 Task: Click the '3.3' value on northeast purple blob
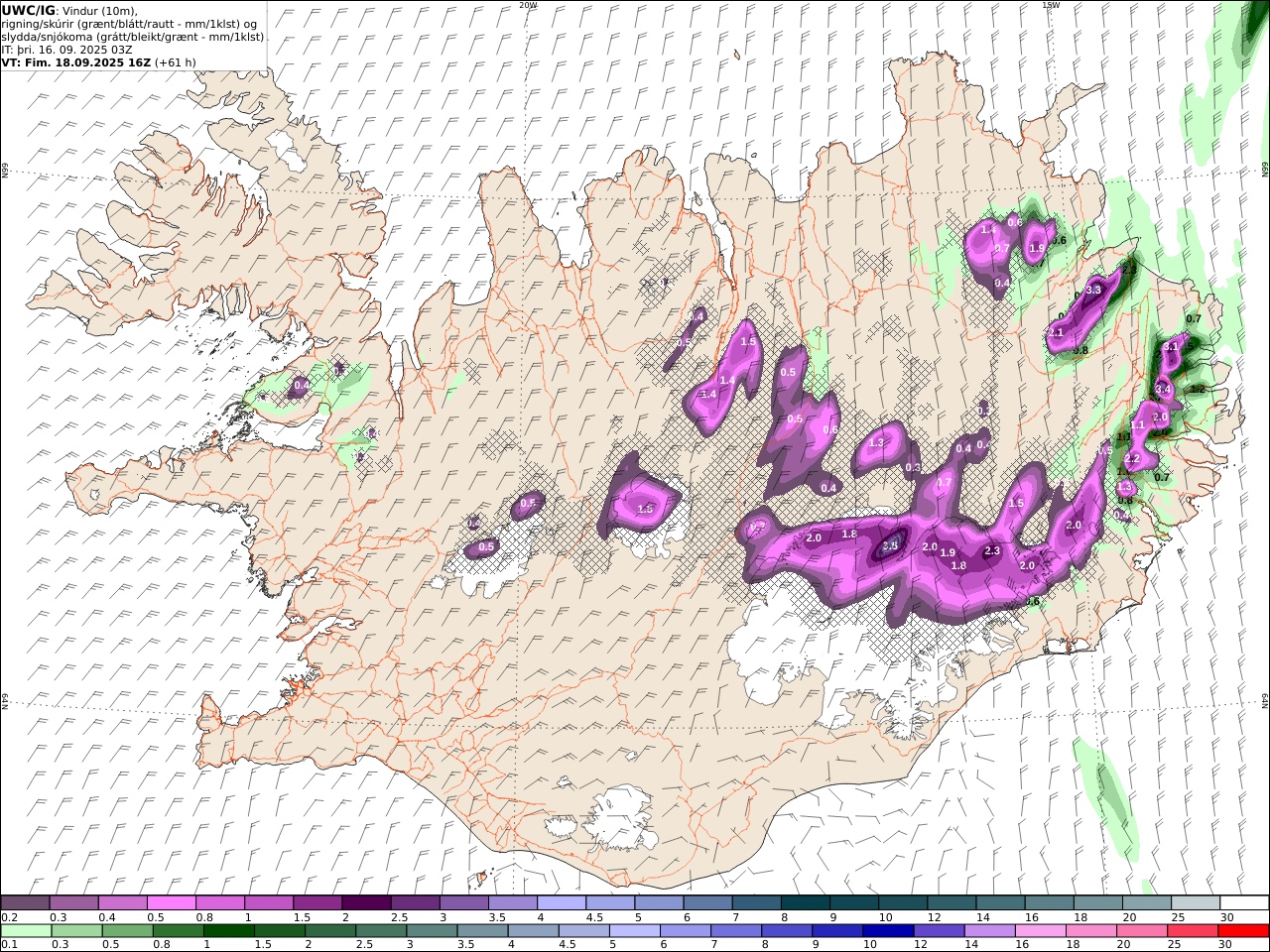[x=1094, y=290]
